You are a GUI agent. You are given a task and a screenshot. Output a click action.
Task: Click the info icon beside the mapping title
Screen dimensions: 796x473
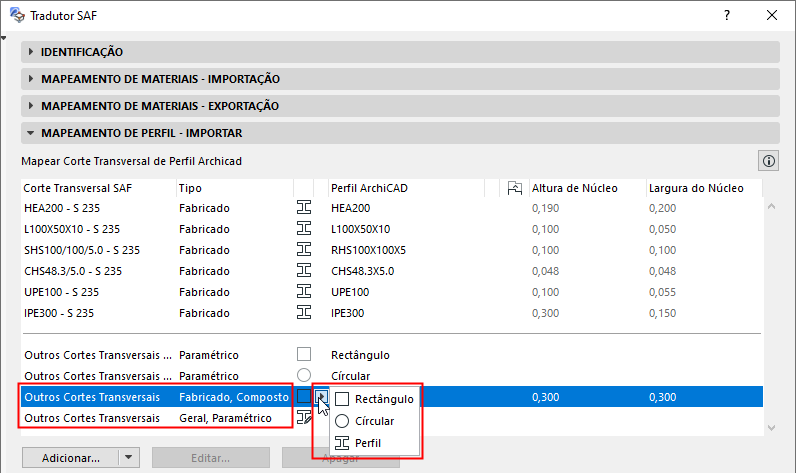tap(769, 161)
